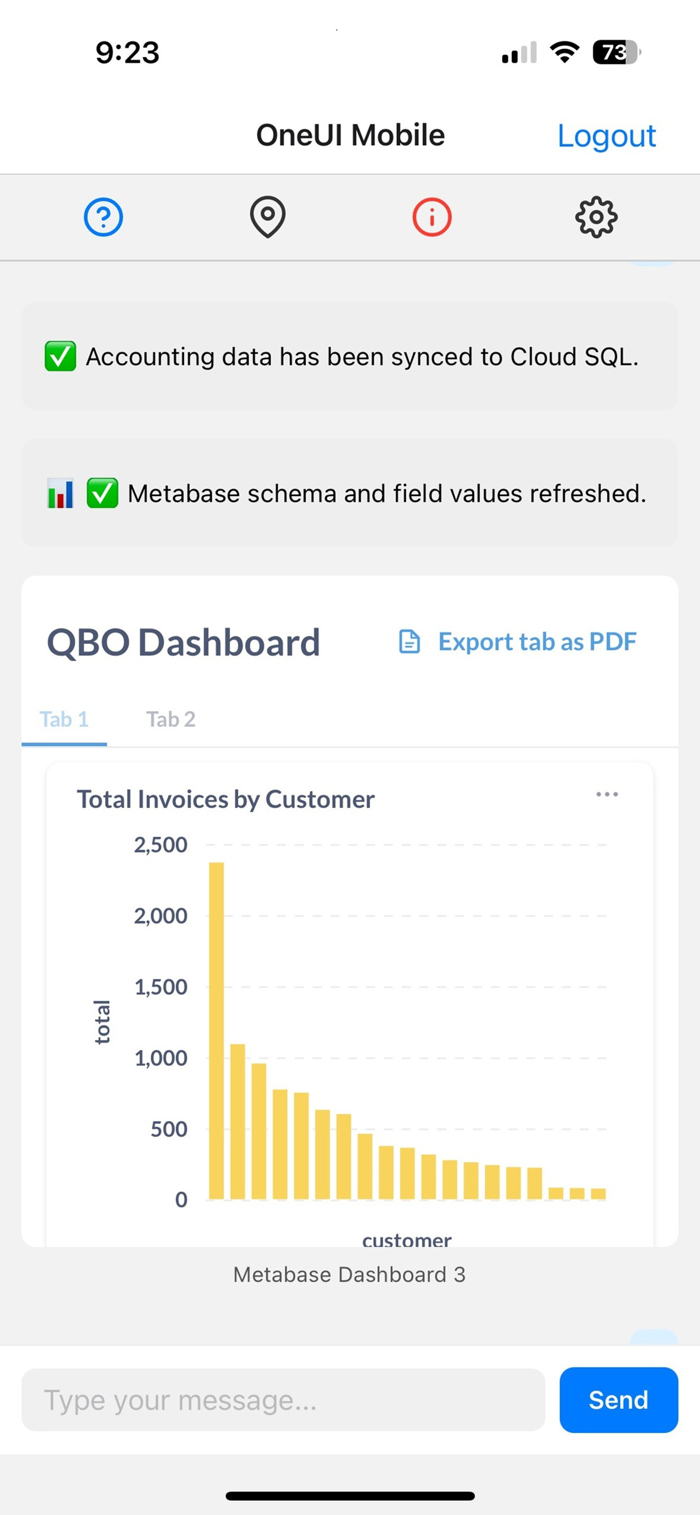700x1515 pixels.
Task: Tap the tallest yellow bar in chart
Action: coord(216,1030)
